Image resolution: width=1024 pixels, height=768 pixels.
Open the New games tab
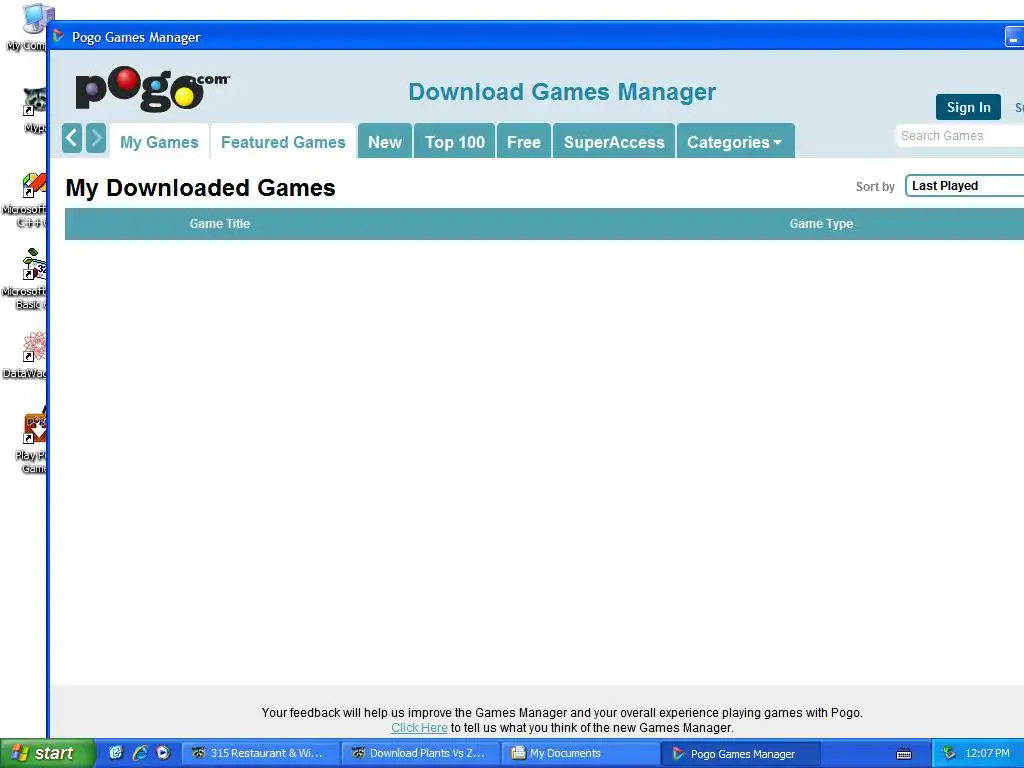(x=385, y=142)
